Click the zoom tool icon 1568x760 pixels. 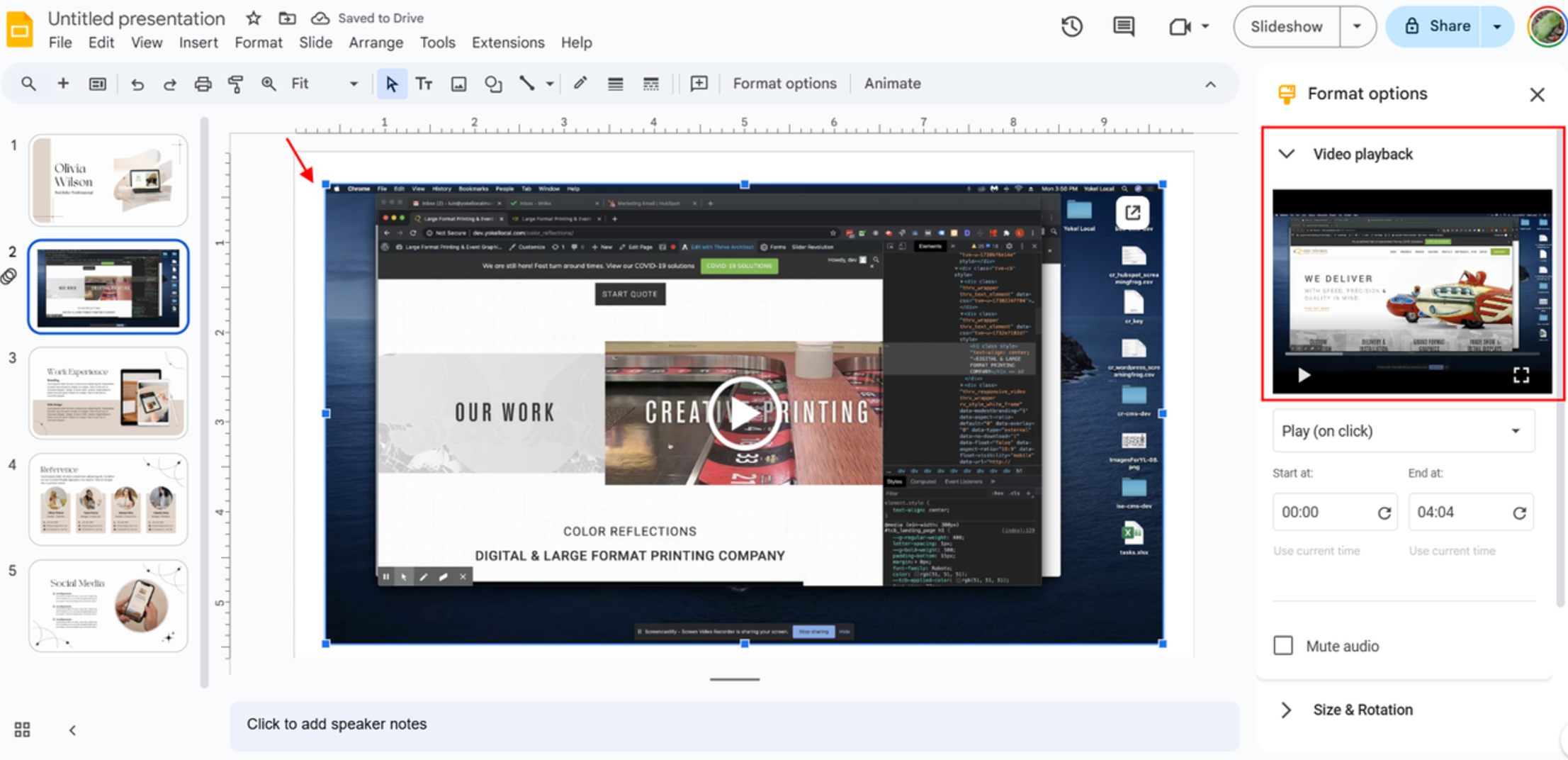point(269,84)
